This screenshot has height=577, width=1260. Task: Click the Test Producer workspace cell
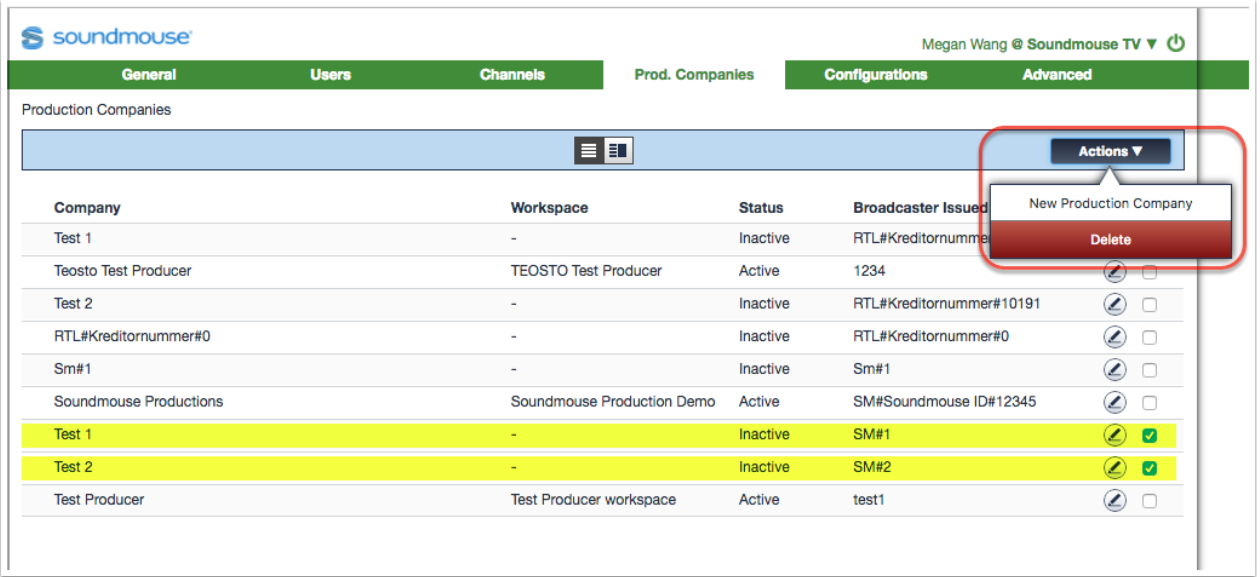(593, 500)
